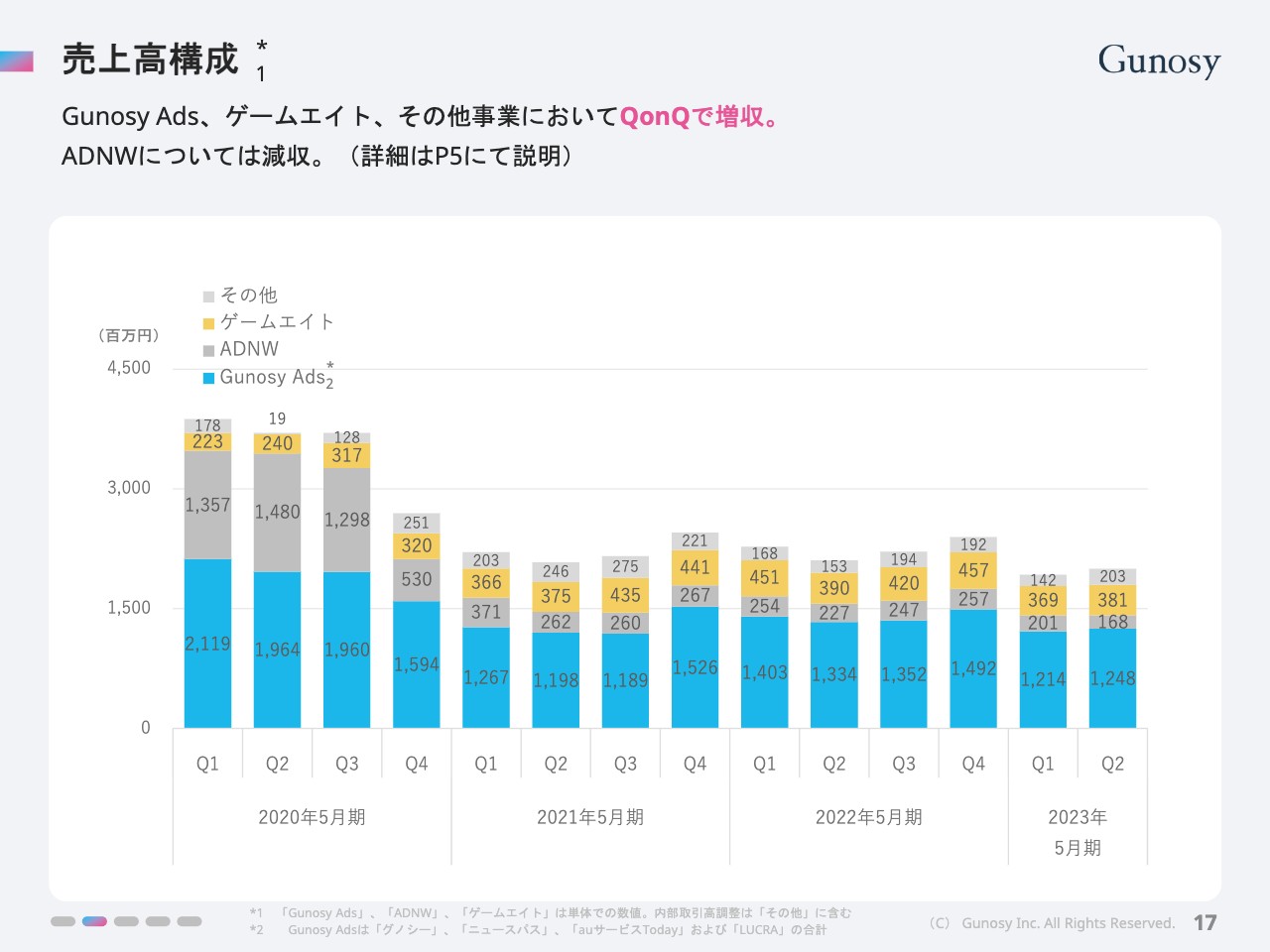Click the yellow segment labeled 317

click(x=346, y=455)
